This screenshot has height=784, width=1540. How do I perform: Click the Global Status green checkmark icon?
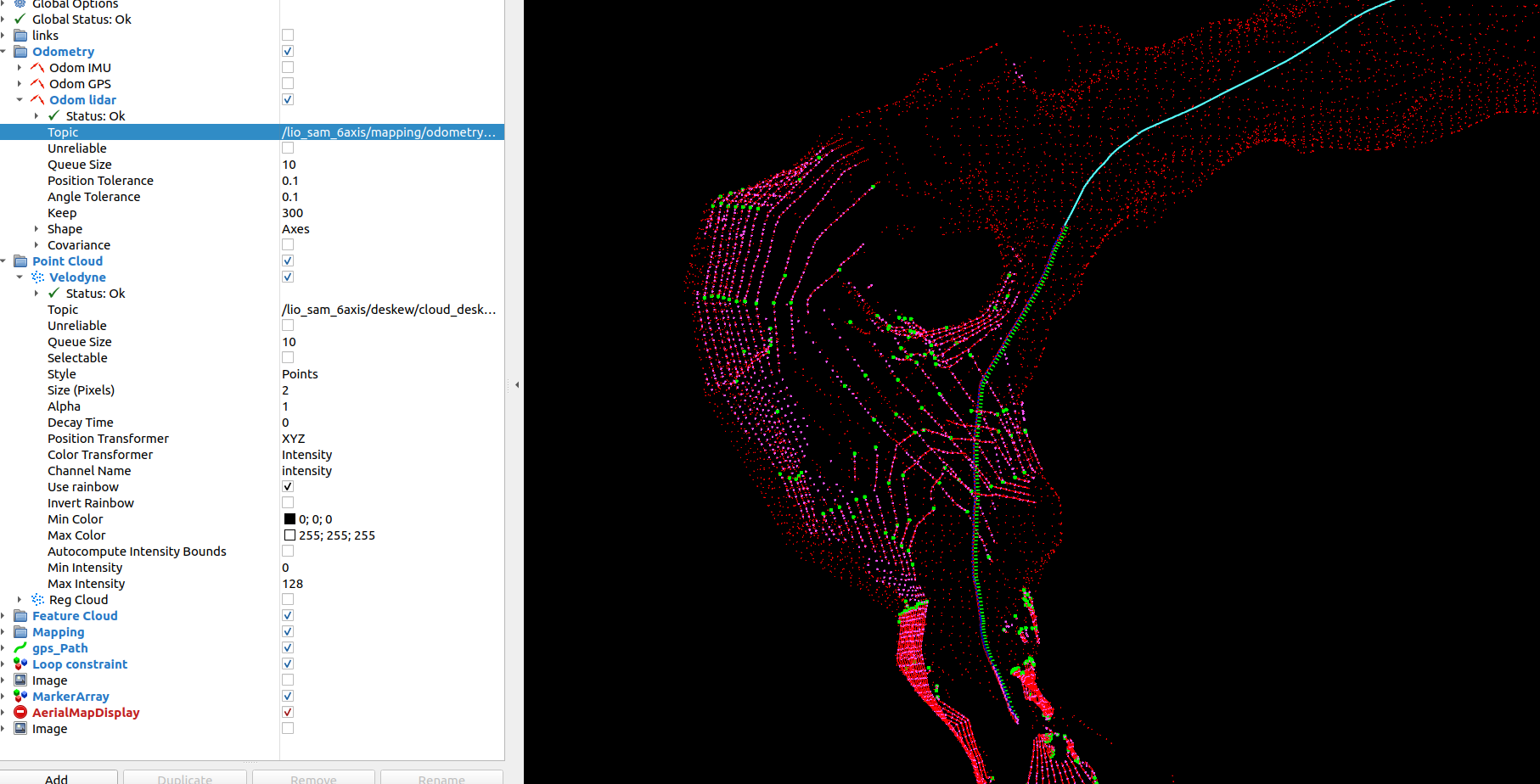coord(20,19)
